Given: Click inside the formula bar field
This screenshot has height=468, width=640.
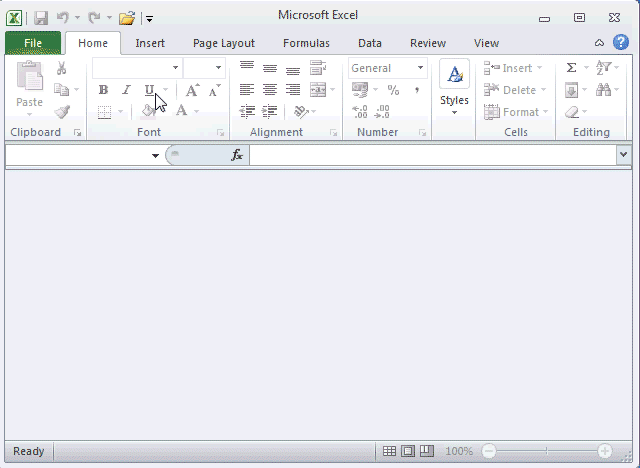Looking at the screenshot, I should pos(430,155).
